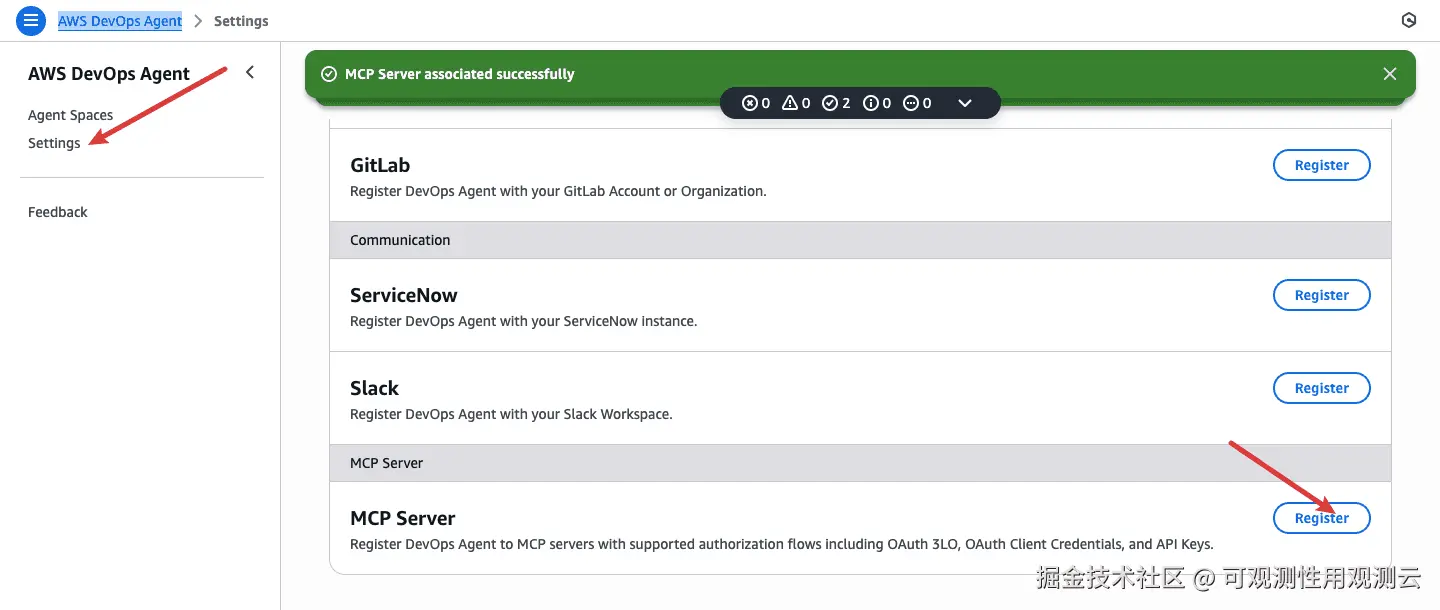Click the error count icon in status pill

[750, 103]
